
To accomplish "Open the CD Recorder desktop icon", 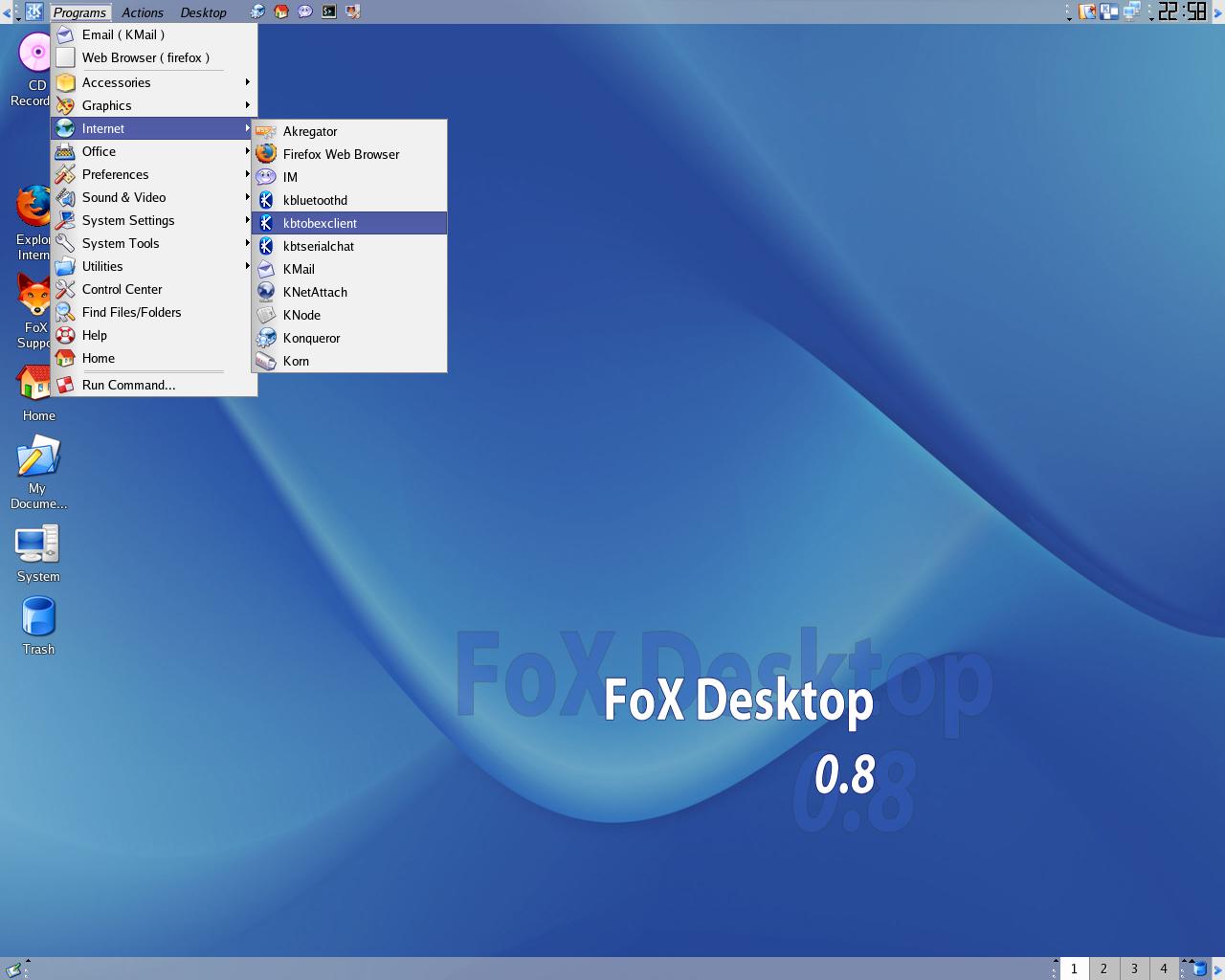I will coord(34,69).
